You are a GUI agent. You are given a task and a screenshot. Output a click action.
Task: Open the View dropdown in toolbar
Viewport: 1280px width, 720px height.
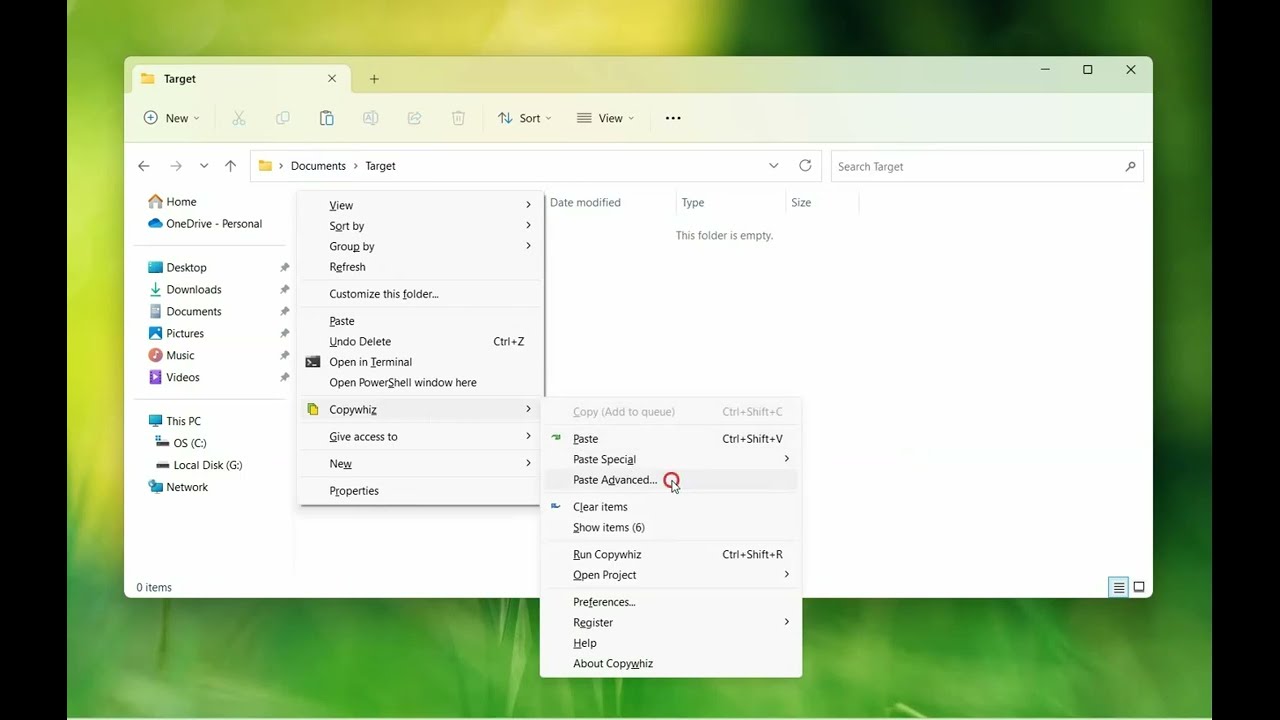tap(606, 118)
